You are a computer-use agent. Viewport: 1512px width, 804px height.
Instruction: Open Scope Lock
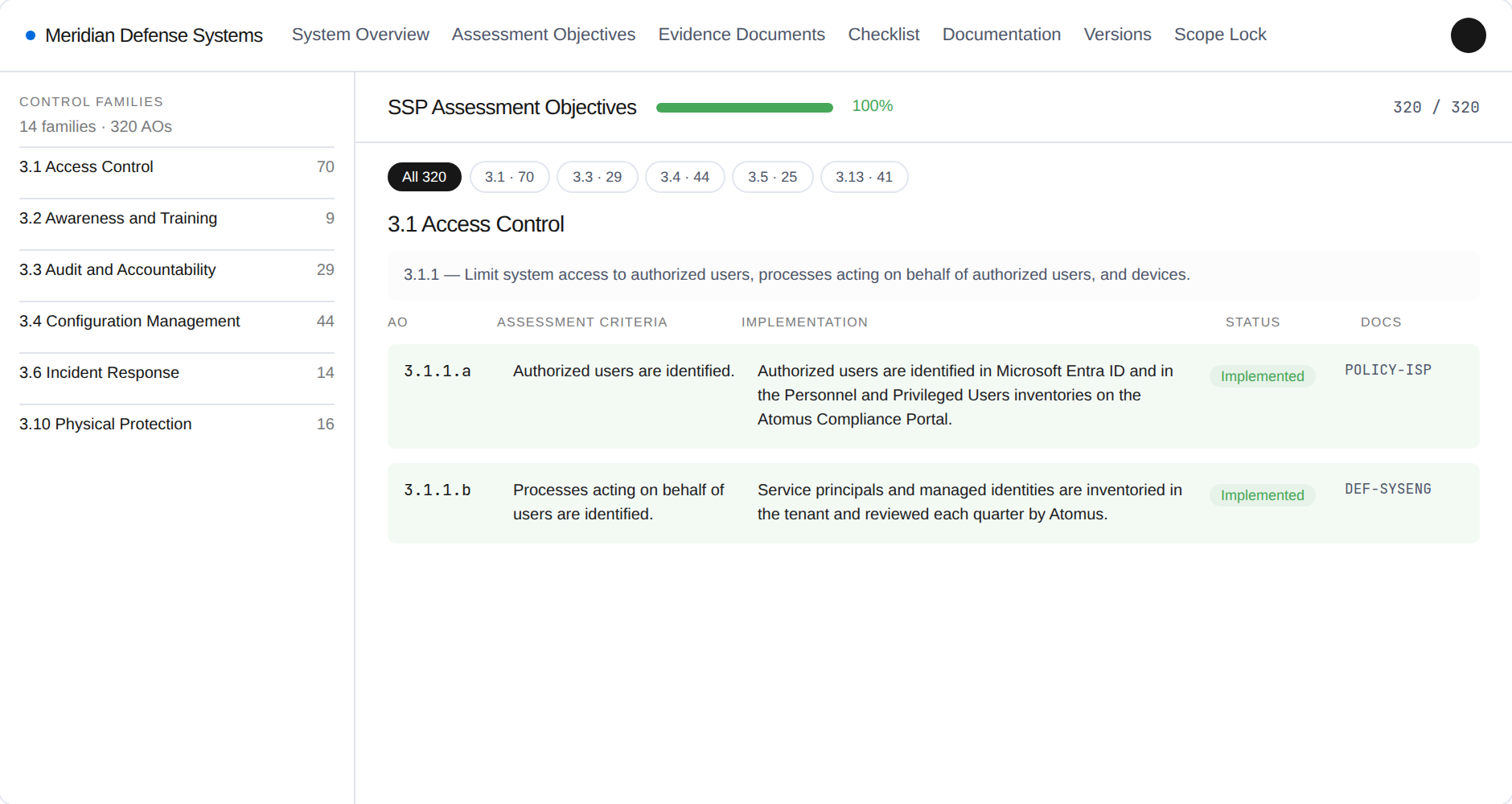click(x=1220, y=35)
